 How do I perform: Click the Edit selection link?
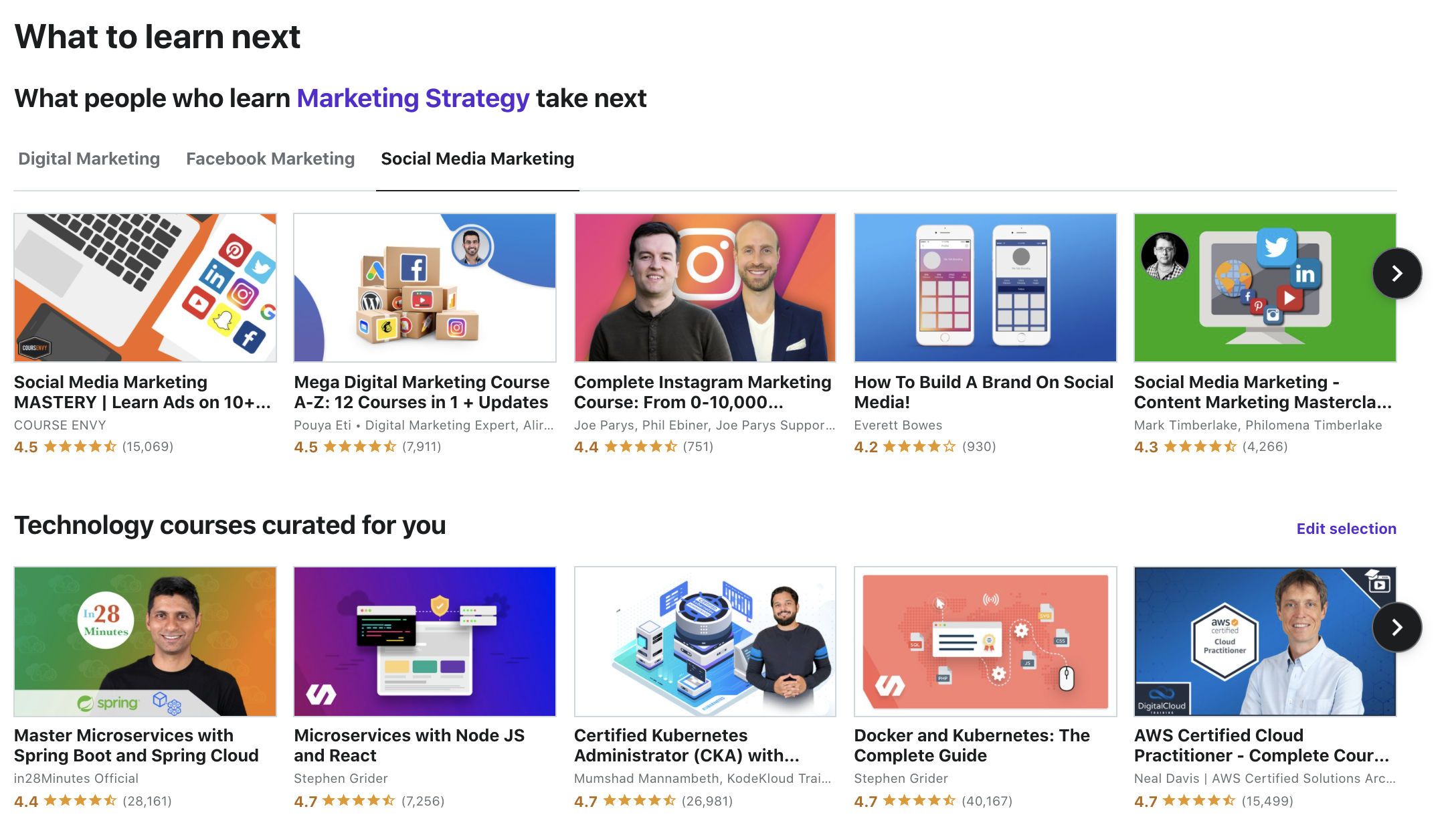pyautogui.click(x=1346, y=529)
